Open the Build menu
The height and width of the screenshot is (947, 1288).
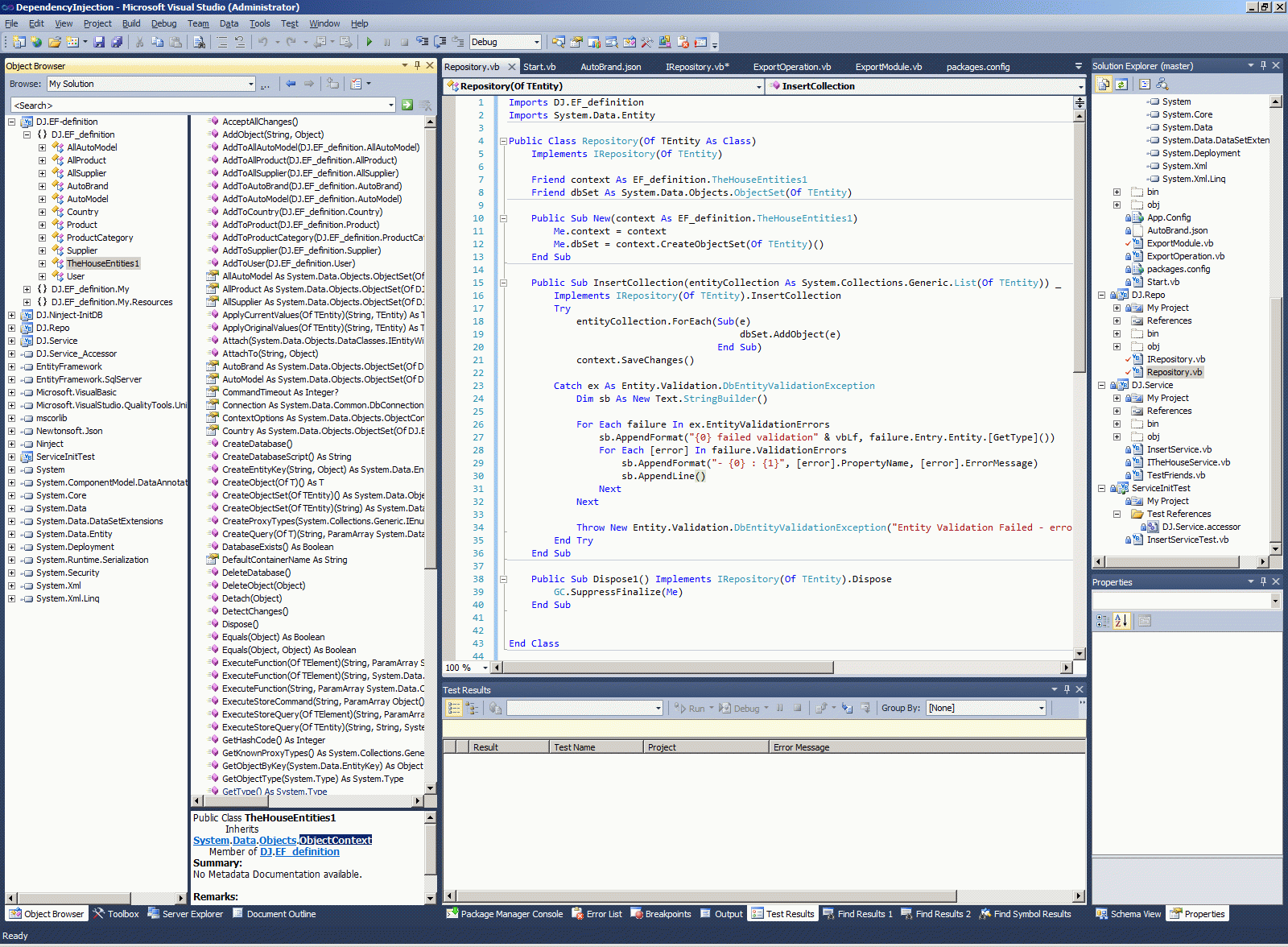(x=130, y=23)
